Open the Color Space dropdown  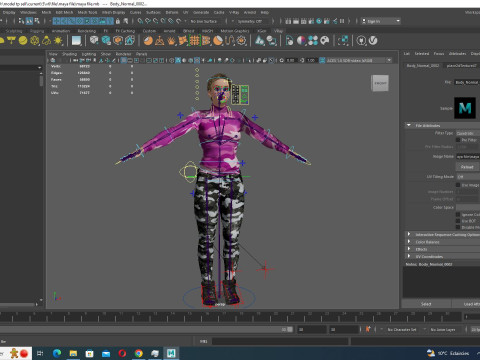coord(468,207)
